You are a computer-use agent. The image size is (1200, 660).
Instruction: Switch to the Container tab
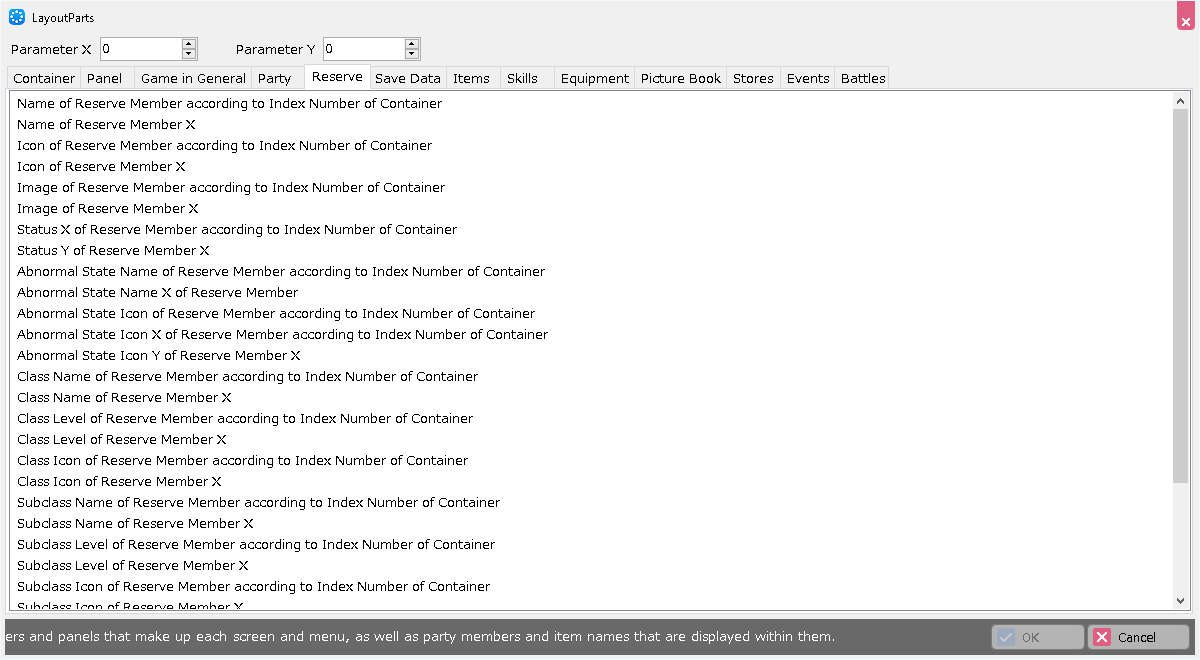click(43, 78)
